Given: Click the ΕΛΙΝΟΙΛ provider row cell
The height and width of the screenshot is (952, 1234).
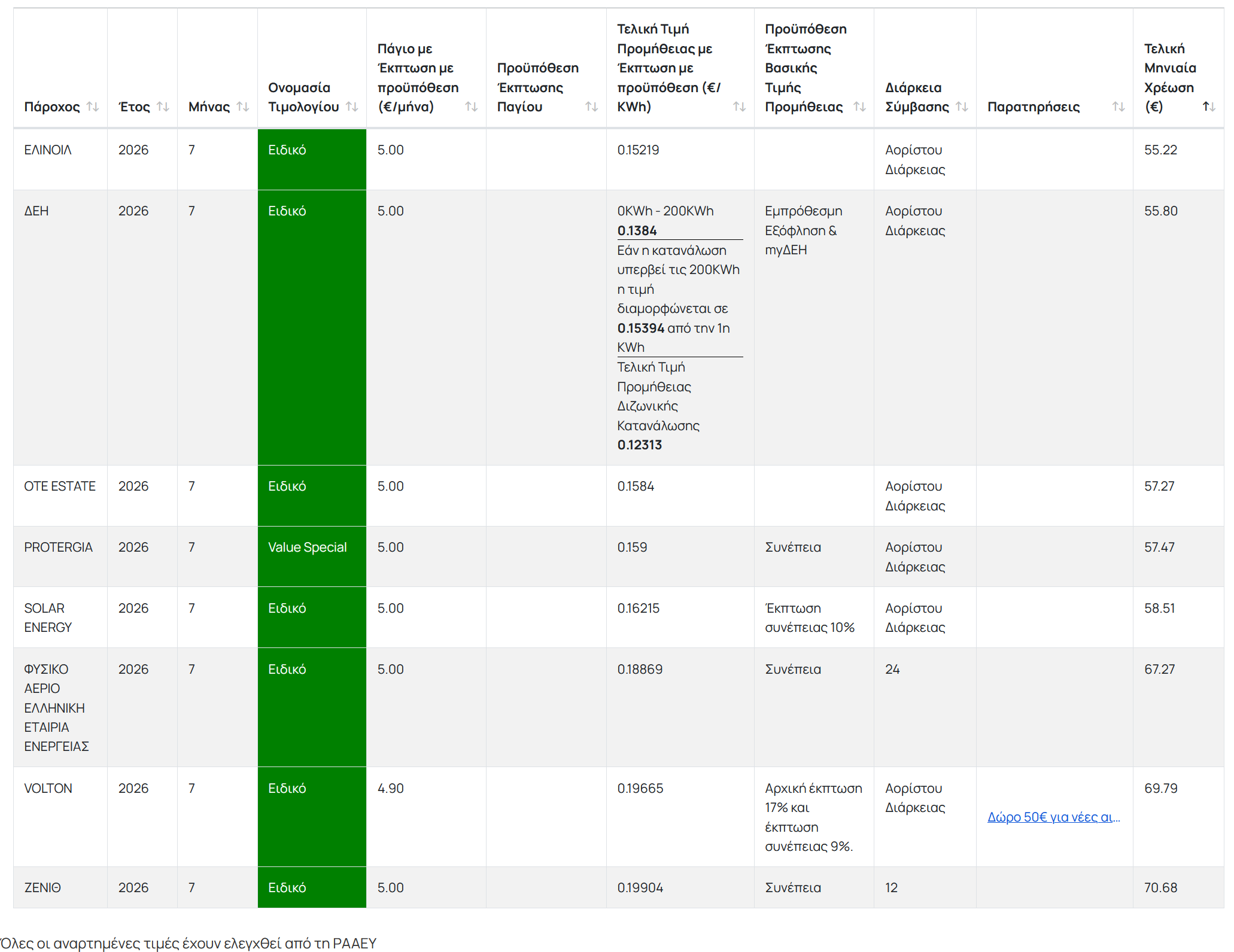Looking at the screenshot, I should click(60, 160).
